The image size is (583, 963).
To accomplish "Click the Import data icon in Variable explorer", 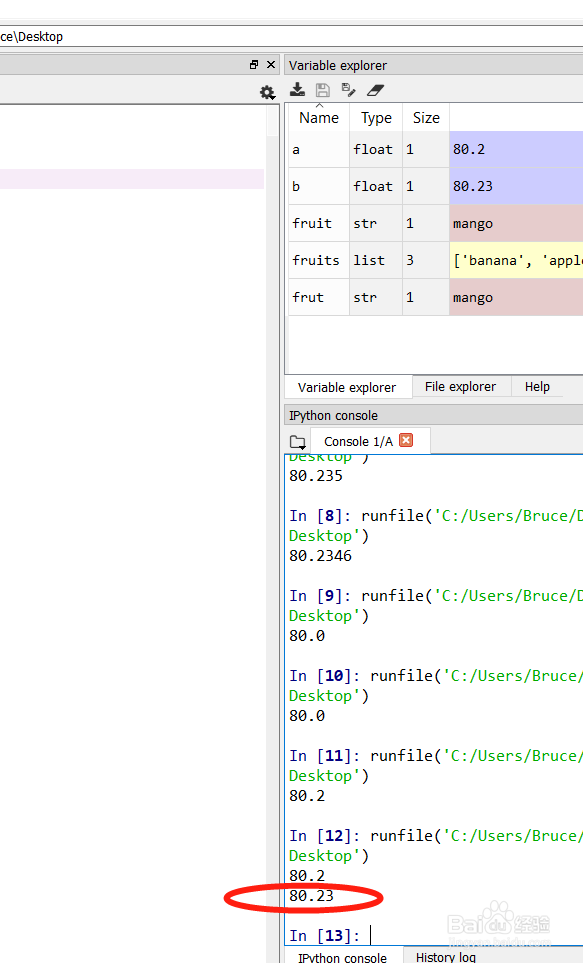I will tap(297, 90).
